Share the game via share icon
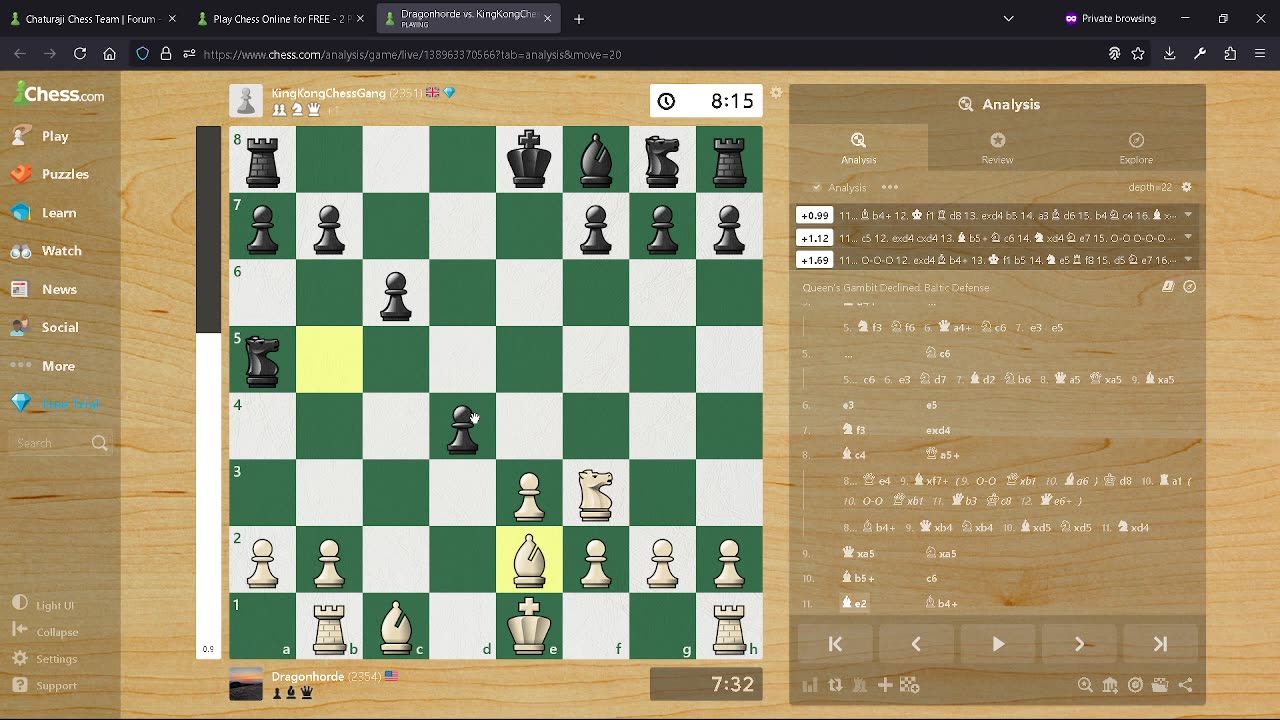Viewport: 1280px width, 720px height. [1185, 685]
